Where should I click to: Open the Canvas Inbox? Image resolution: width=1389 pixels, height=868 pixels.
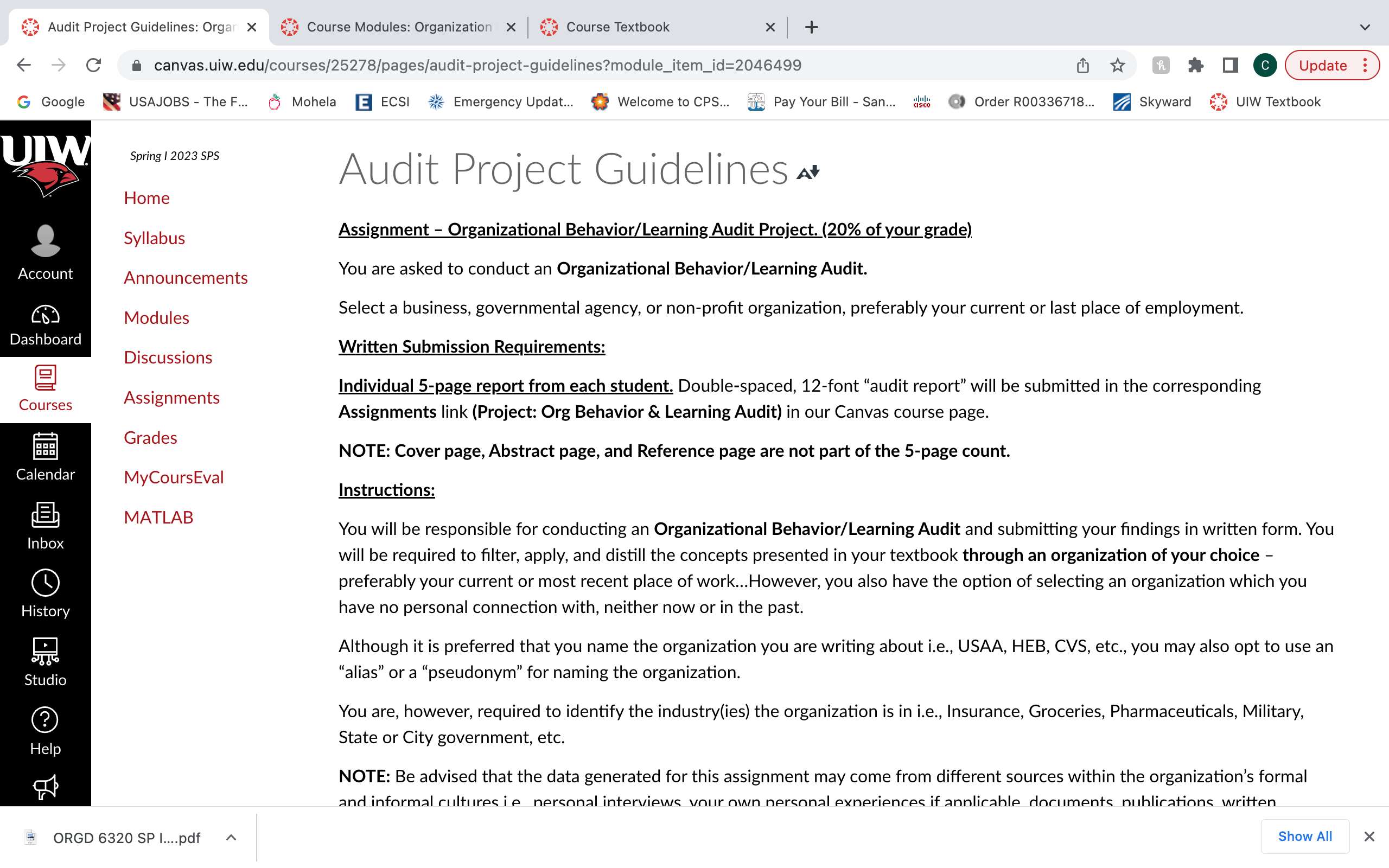point(46,526)
